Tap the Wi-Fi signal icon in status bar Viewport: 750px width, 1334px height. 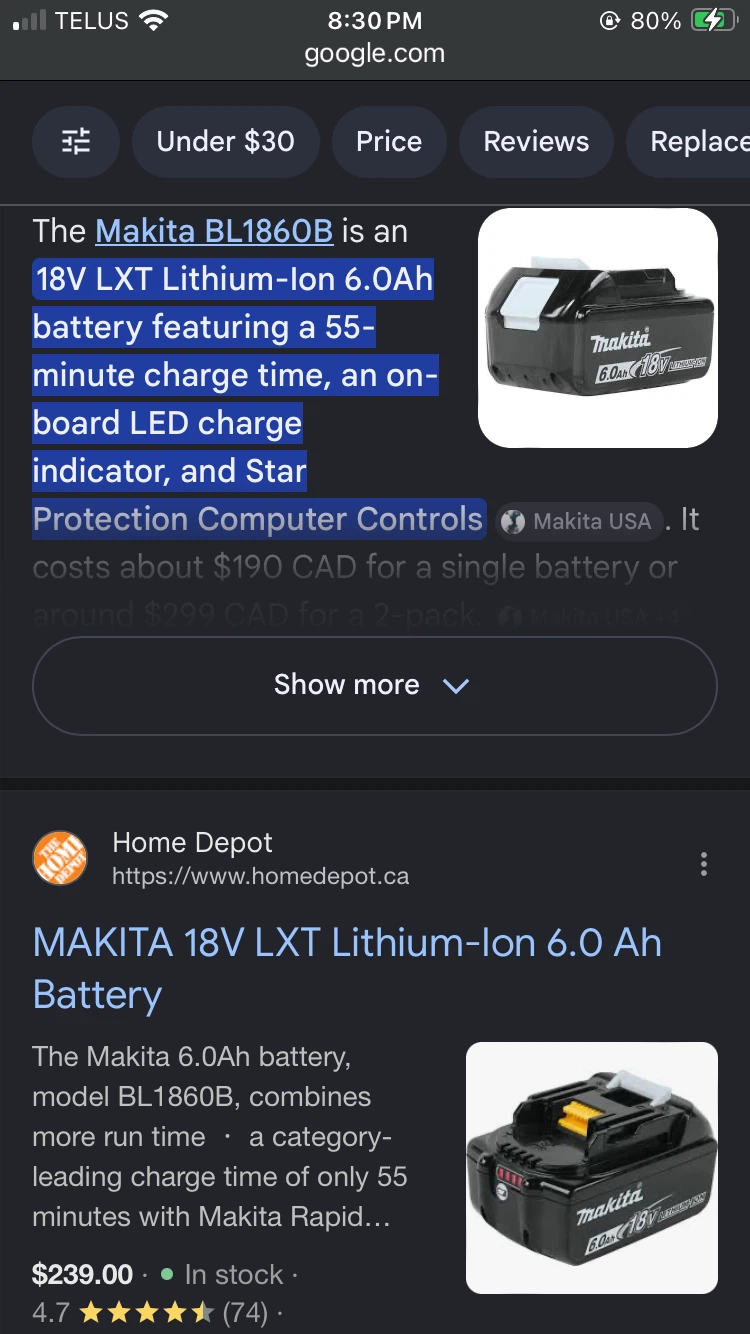coord(154,20)
